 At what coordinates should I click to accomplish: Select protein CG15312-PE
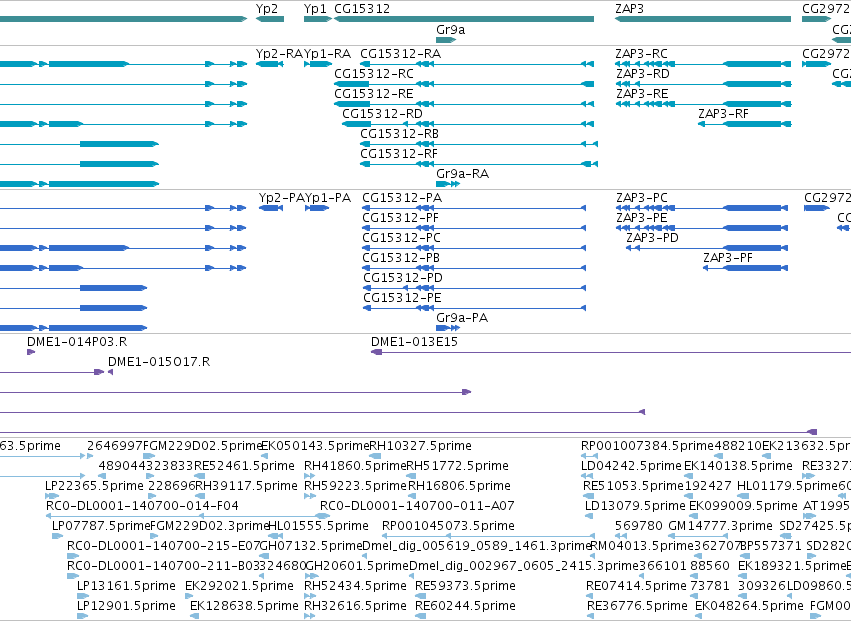point(474,308)
